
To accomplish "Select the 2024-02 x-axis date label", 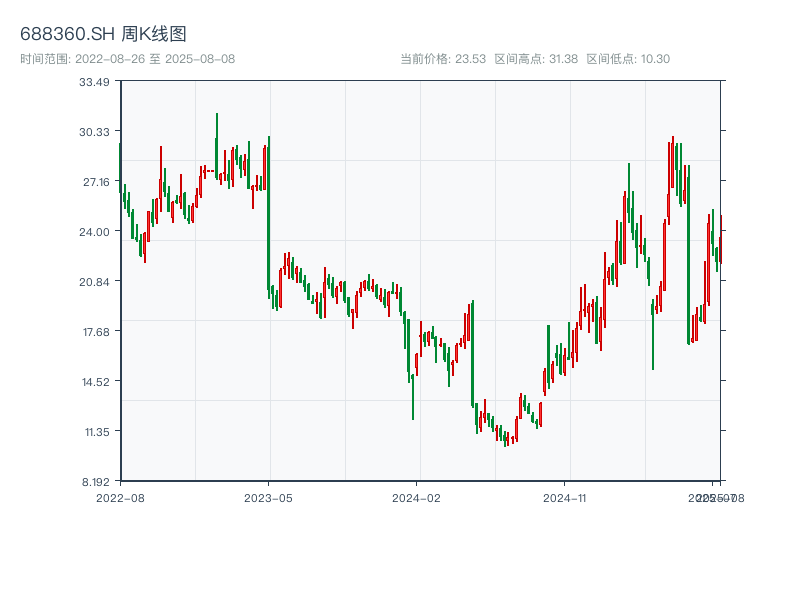I will click(417, 497).
